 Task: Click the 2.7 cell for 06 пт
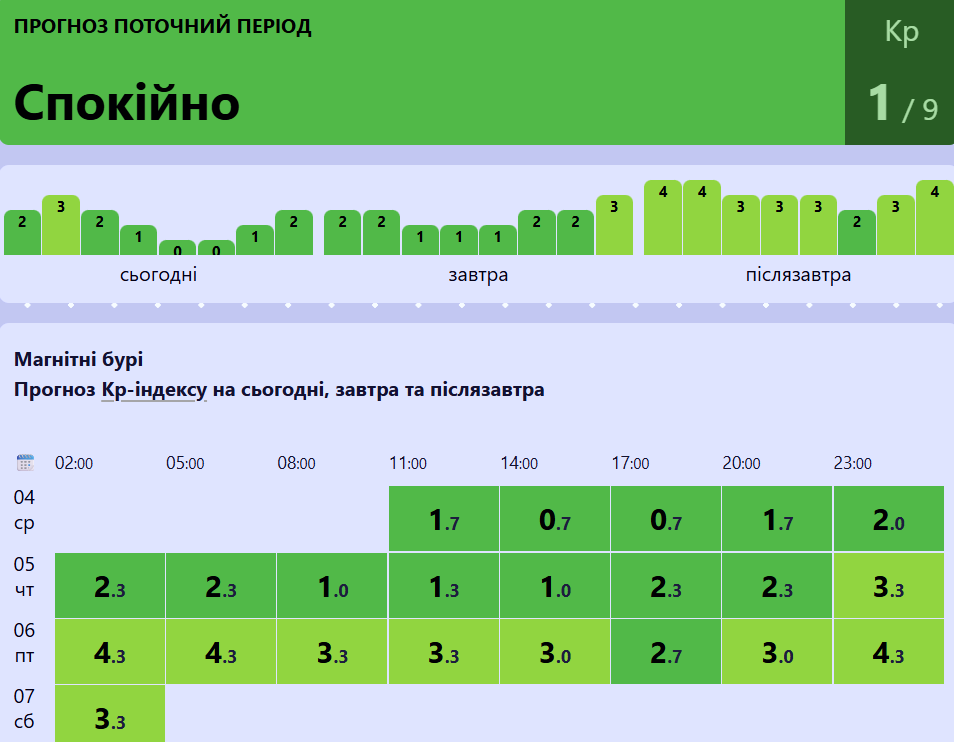tap(666, 652)
